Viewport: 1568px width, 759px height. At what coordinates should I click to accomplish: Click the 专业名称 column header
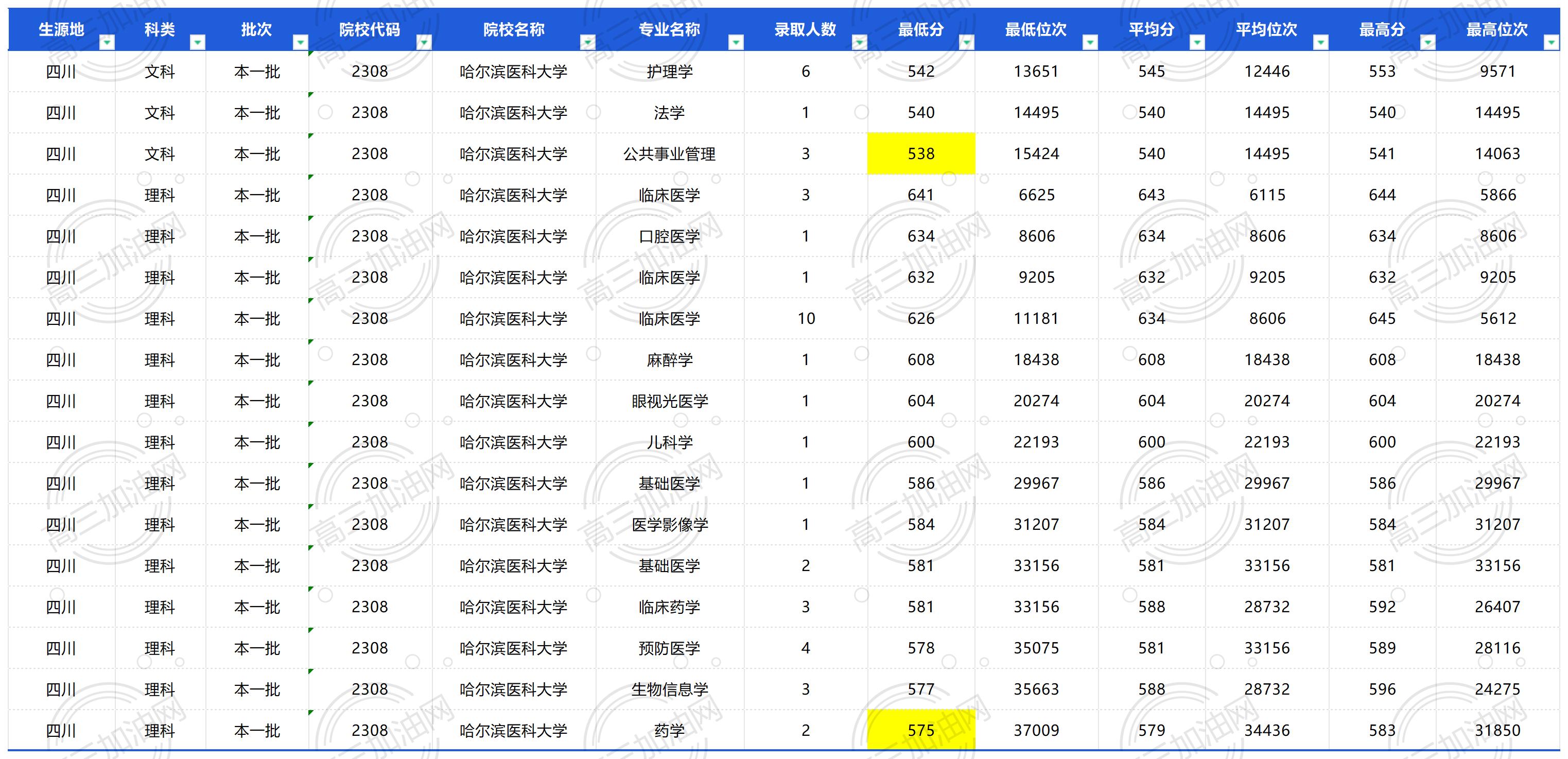670,29
